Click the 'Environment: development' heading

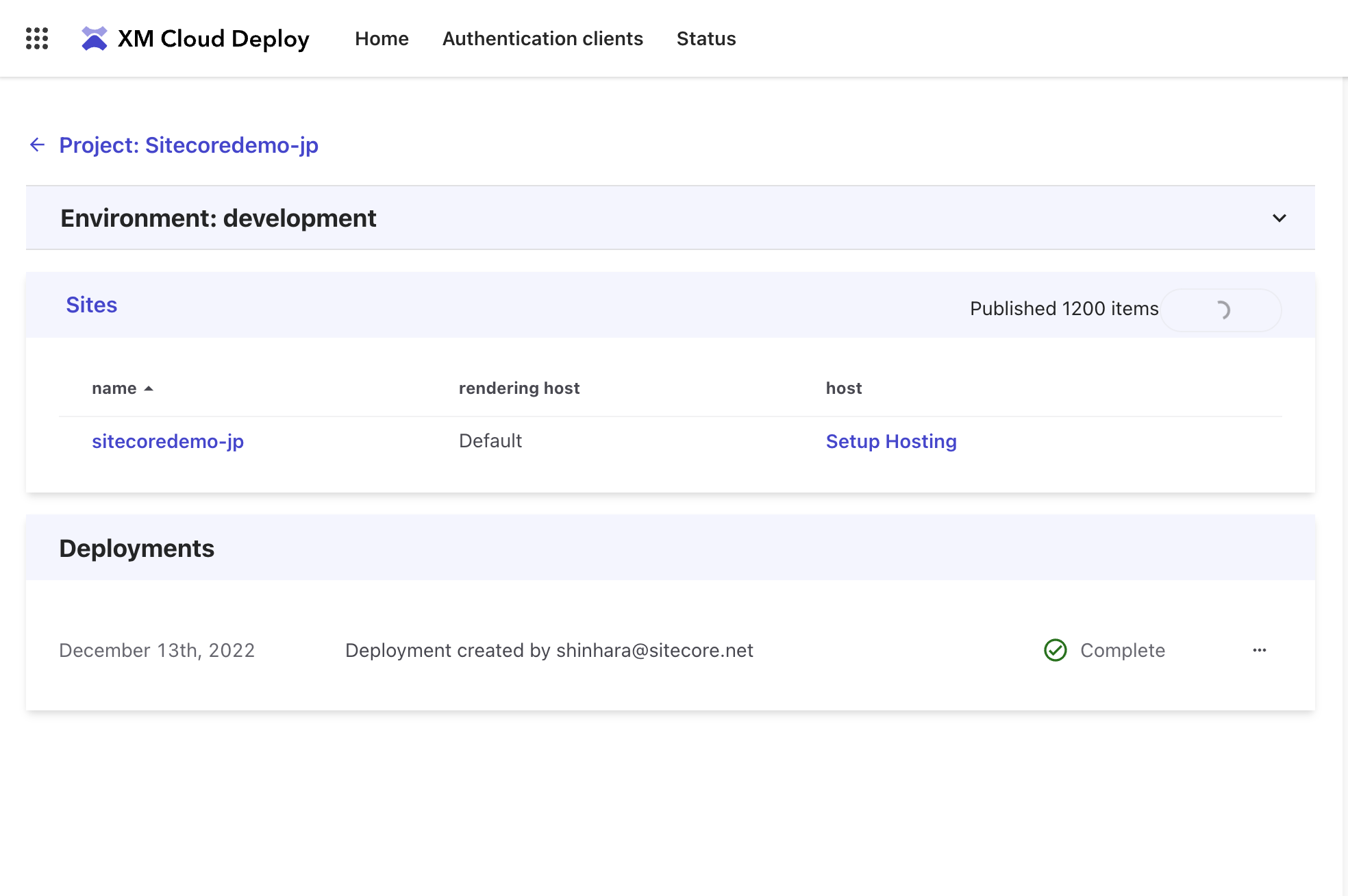click(x=219, y=218)
